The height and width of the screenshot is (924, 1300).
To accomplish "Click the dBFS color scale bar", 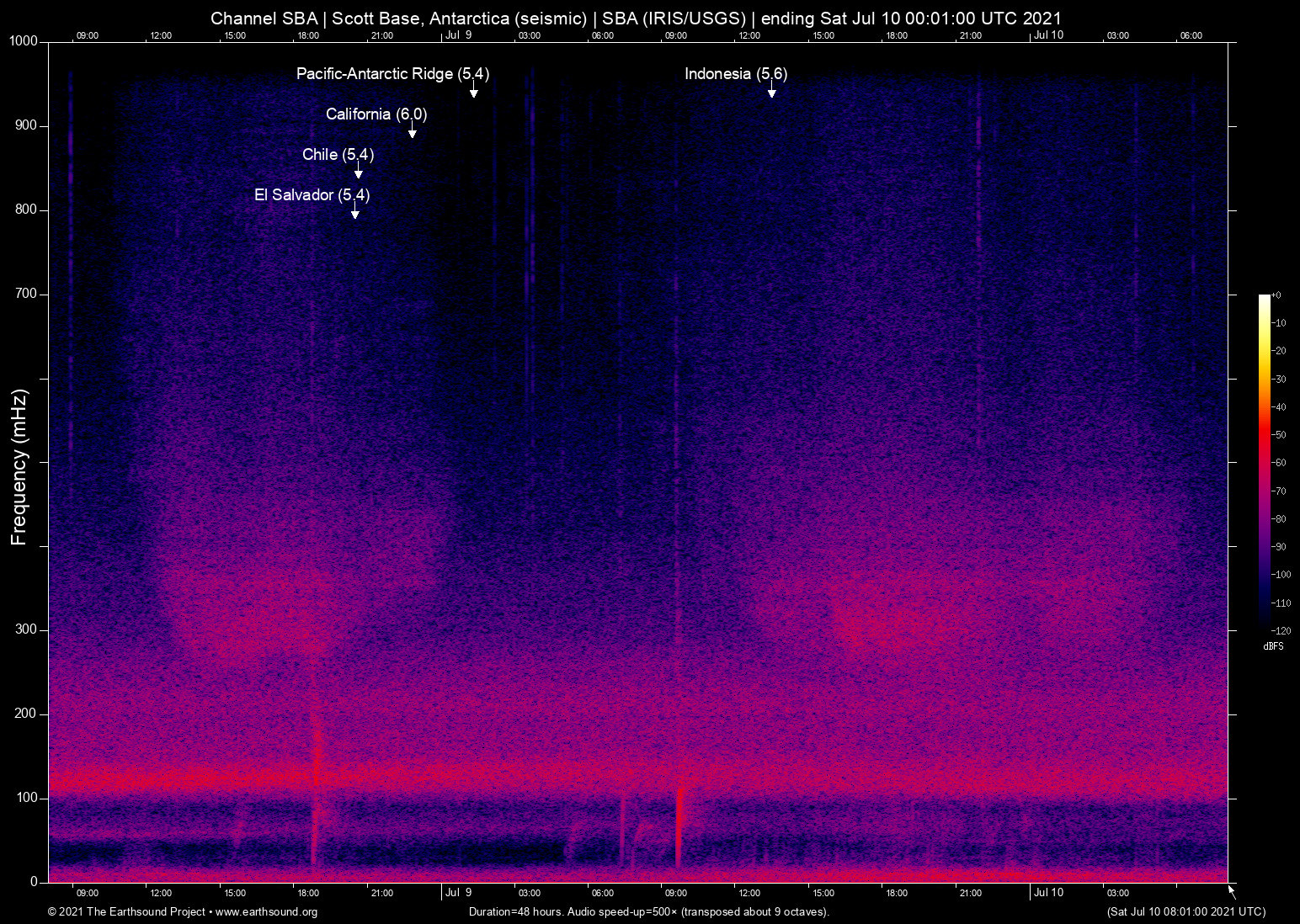I will (x=1264, y=461).
